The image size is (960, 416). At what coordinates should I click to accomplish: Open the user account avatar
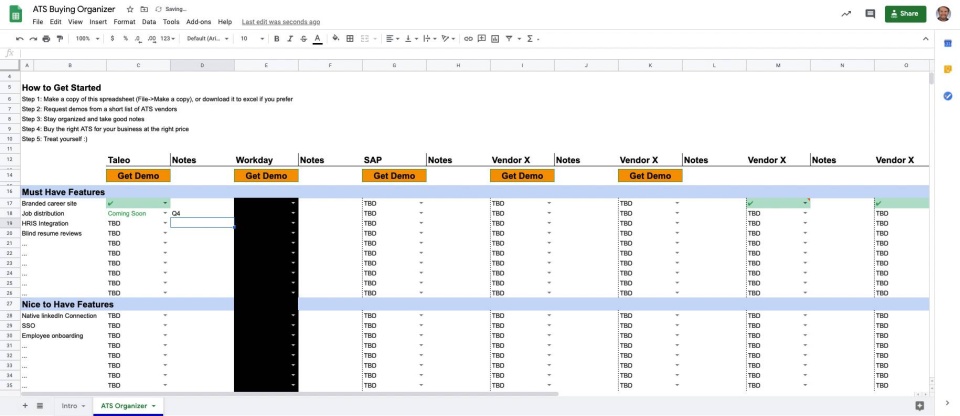(943, 13)
